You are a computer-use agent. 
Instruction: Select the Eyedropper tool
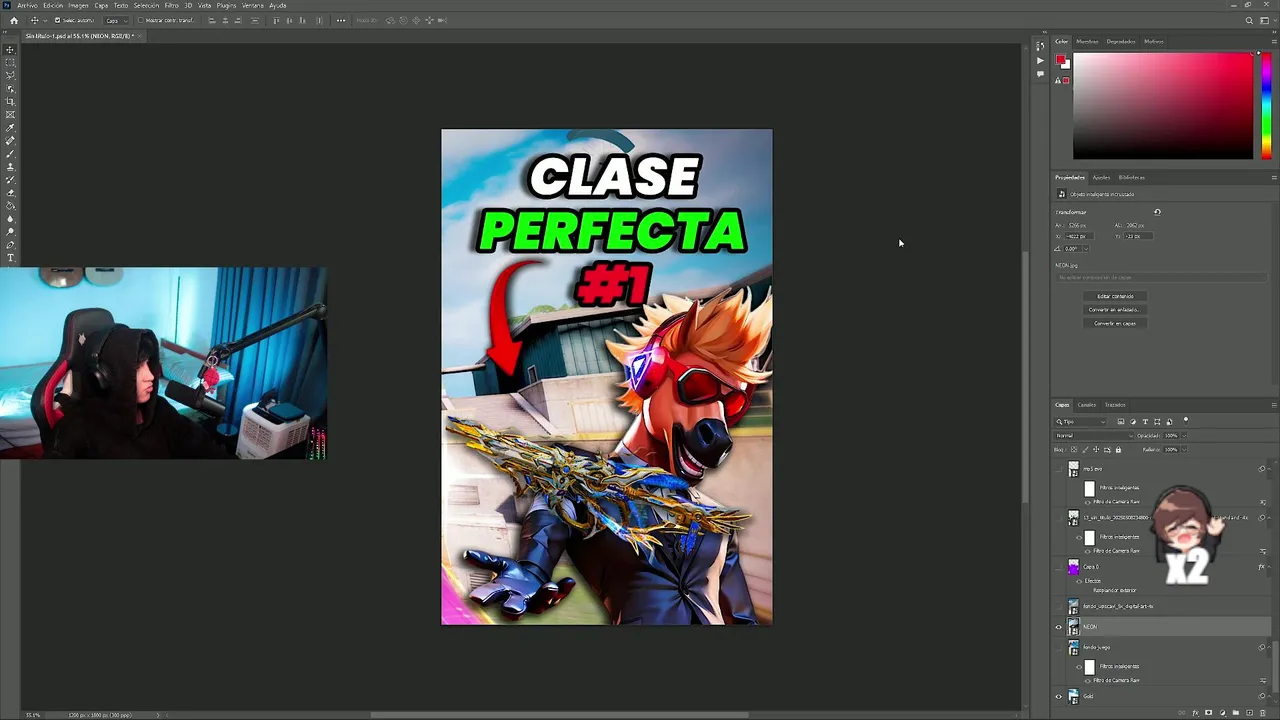click(x=10, y=128)
